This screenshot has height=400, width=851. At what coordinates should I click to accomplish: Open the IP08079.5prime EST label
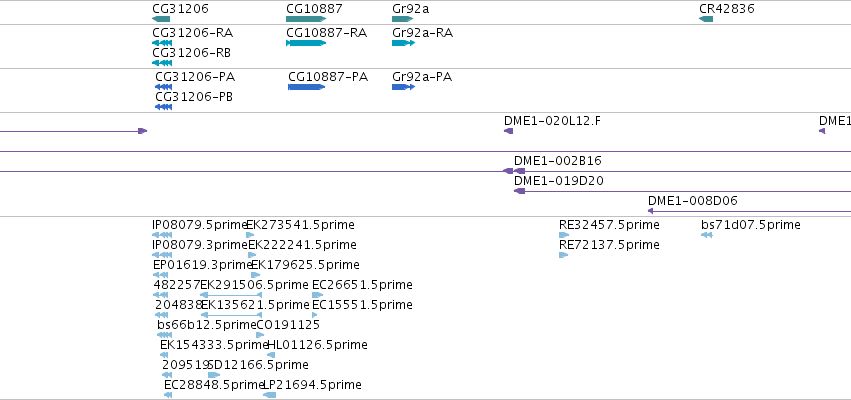[200, 225]
